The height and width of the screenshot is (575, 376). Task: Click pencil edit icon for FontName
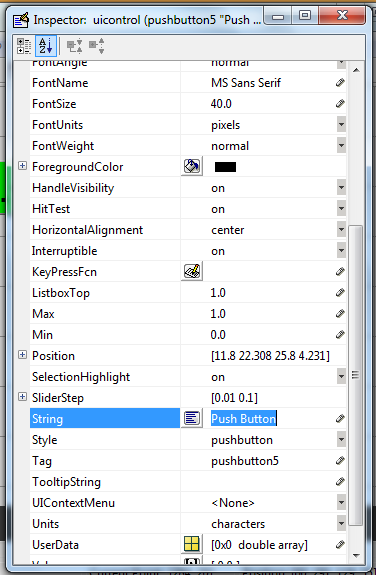[340, 83]
